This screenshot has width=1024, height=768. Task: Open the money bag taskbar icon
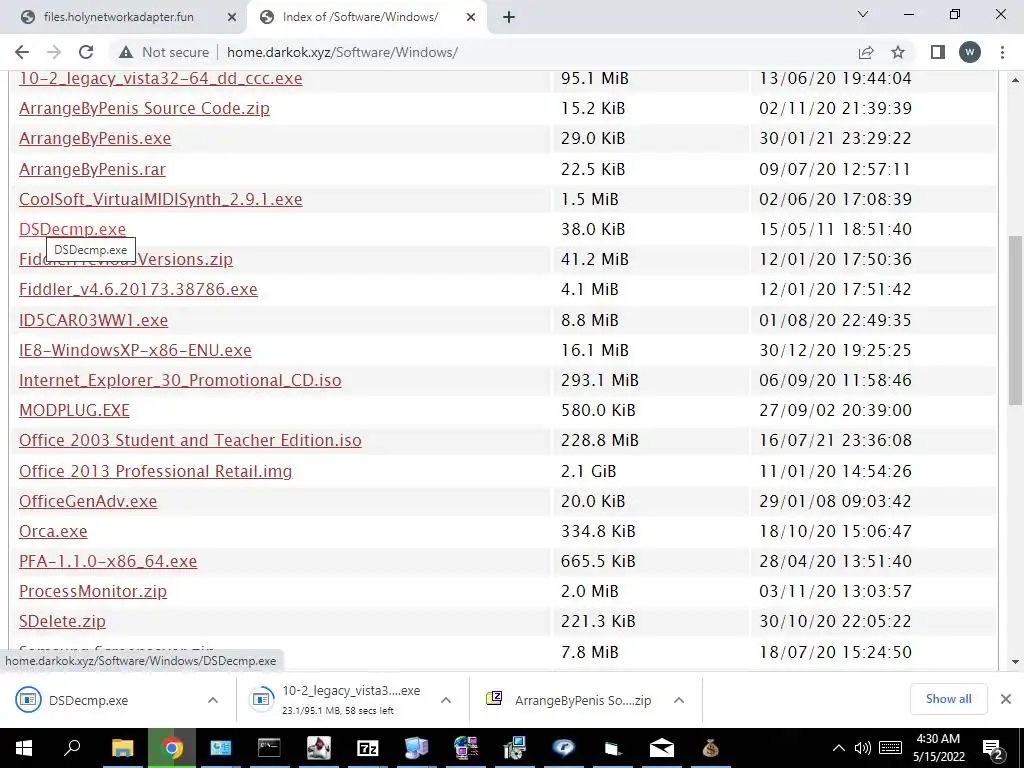[x=711, y=748]
